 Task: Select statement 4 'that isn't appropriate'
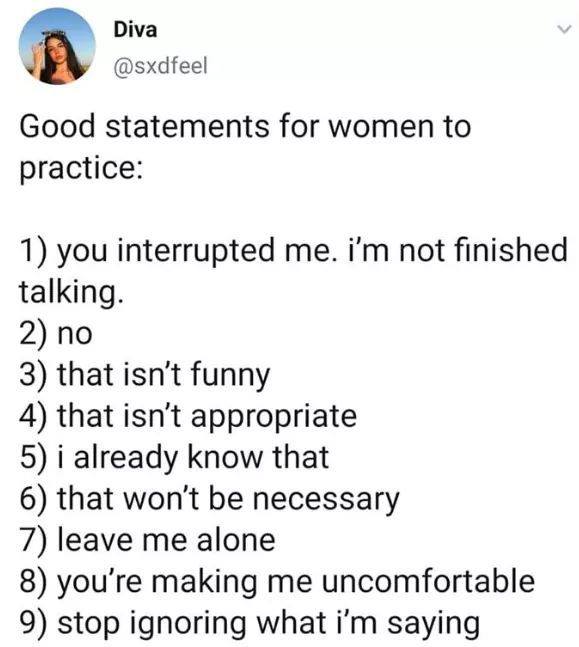188,417
